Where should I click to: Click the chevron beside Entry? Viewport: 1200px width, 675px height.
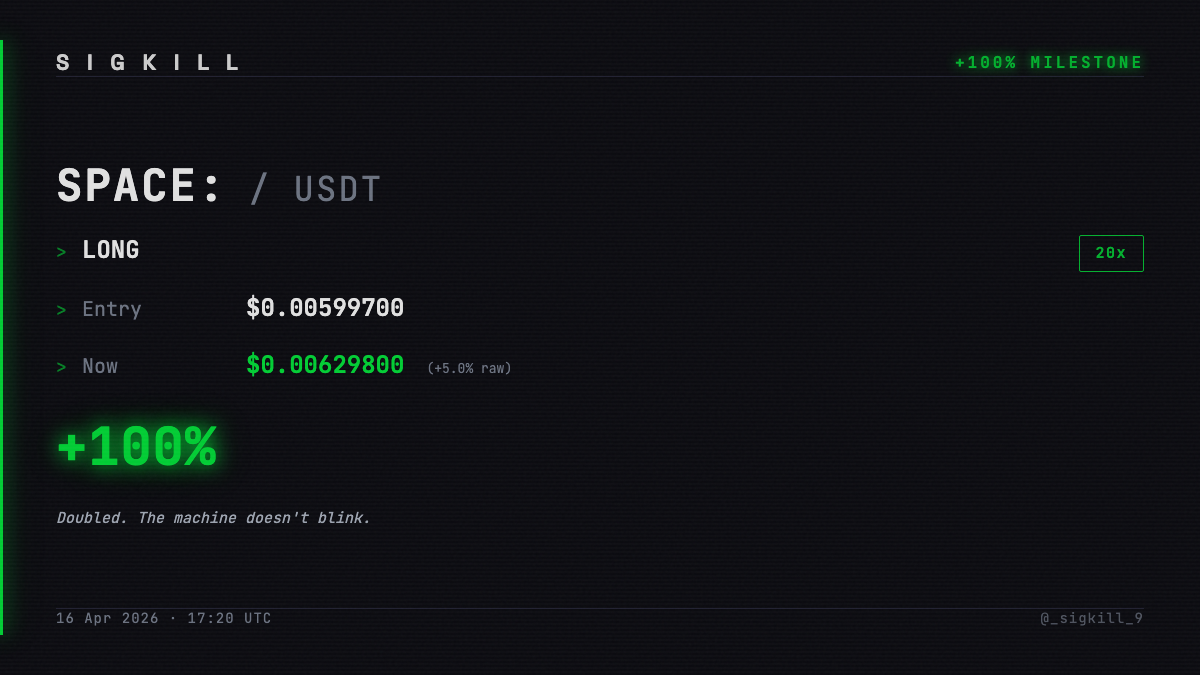[x=61, y=310]
